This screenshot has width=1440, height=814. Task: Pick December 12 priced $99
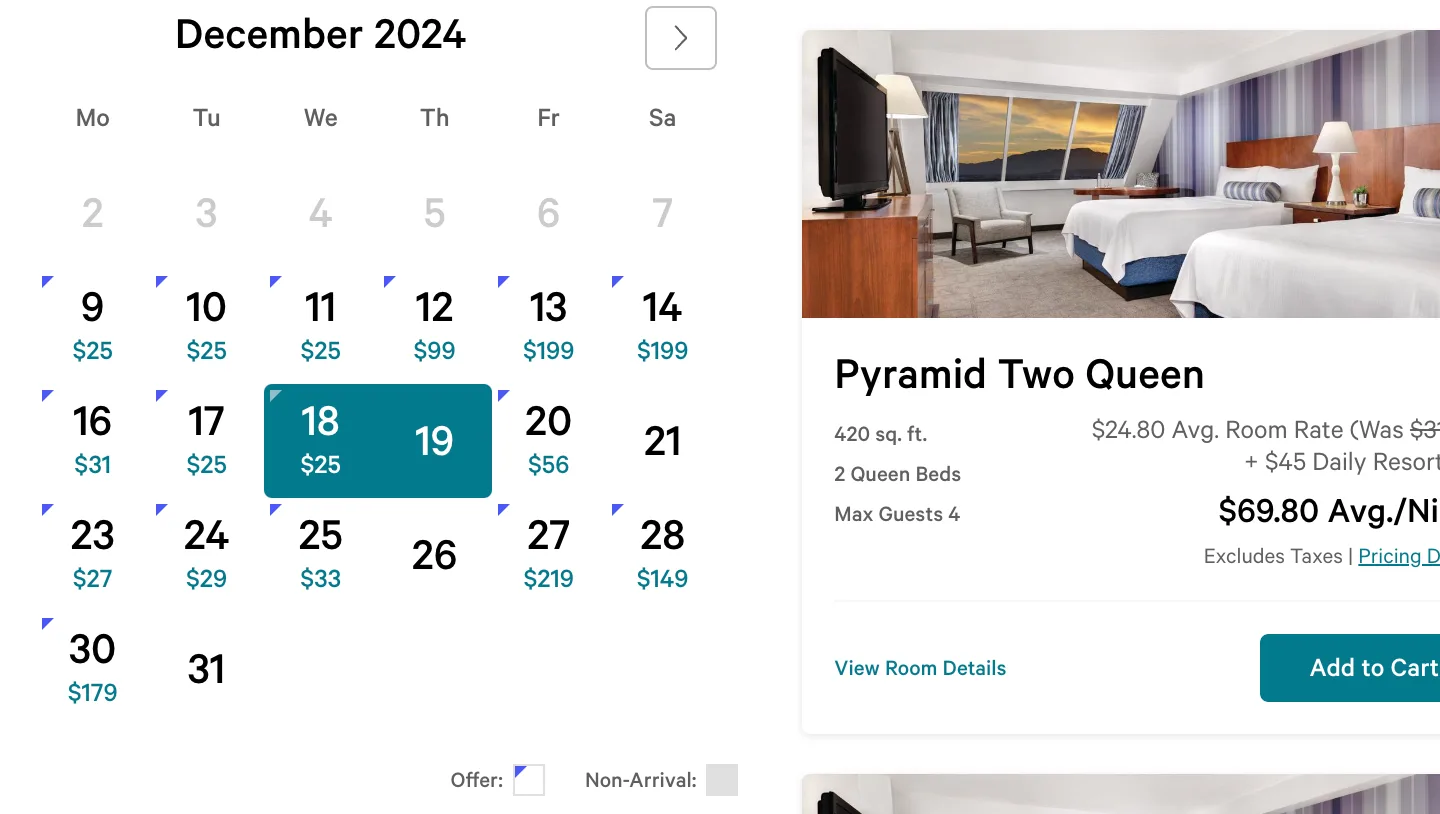(434, 324)
